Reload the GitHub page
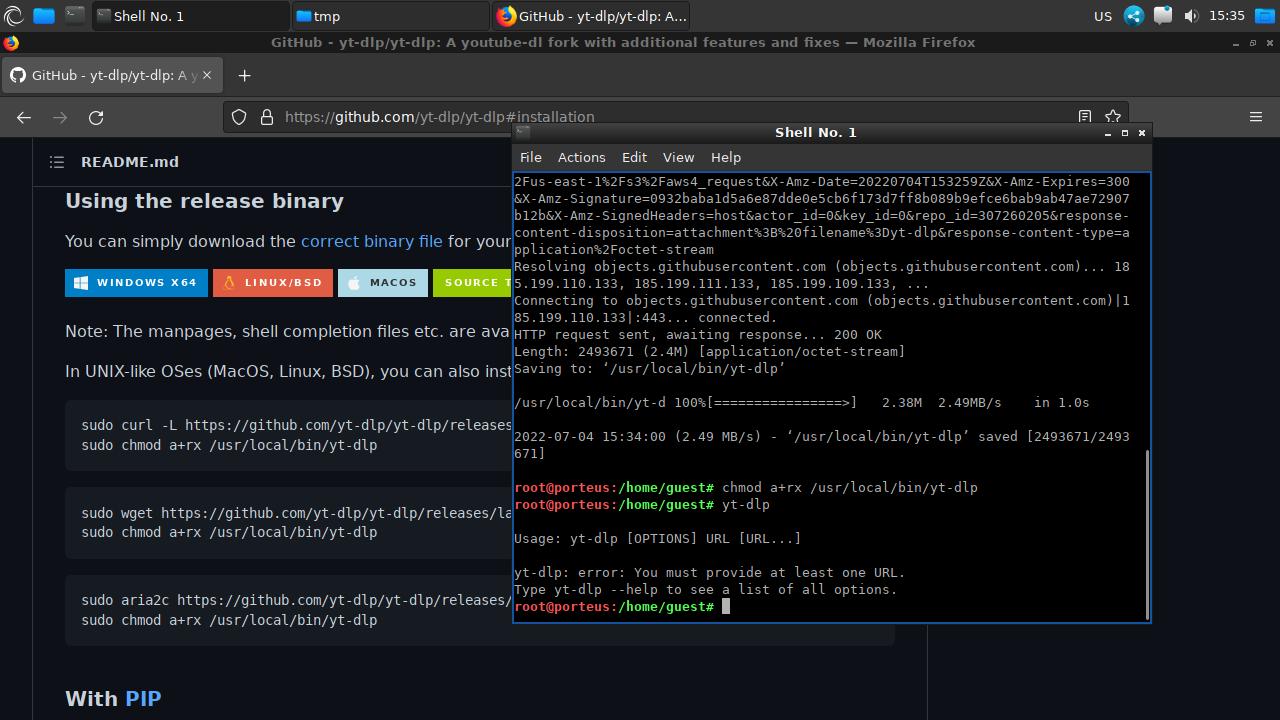Image resolution: width=1280 pixels, height=720 pixels. pyautogui.click(x=96, y=117)
